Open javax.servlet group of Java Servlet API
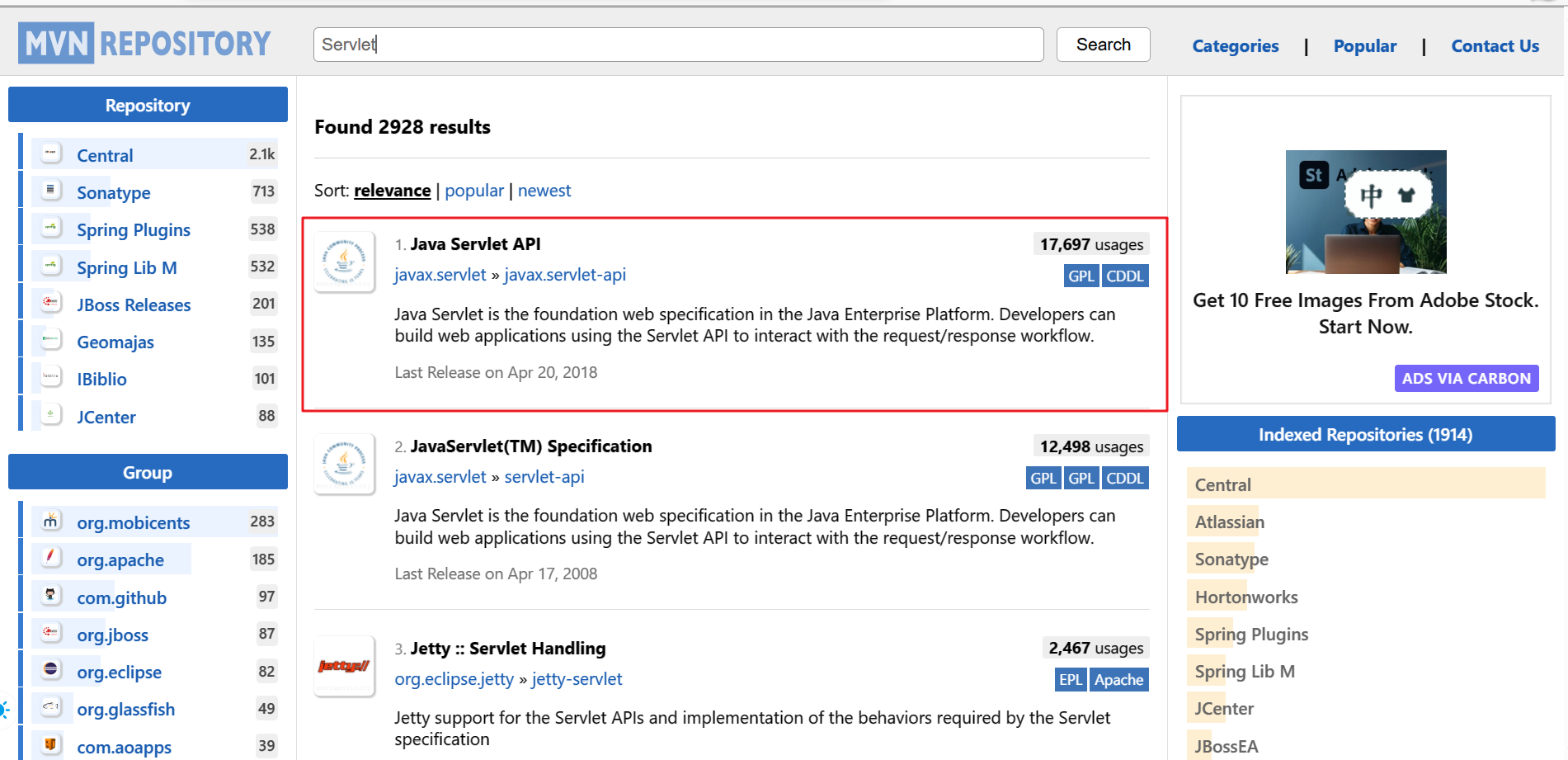This screenshot has width=1568, height=760. (440, 275)
